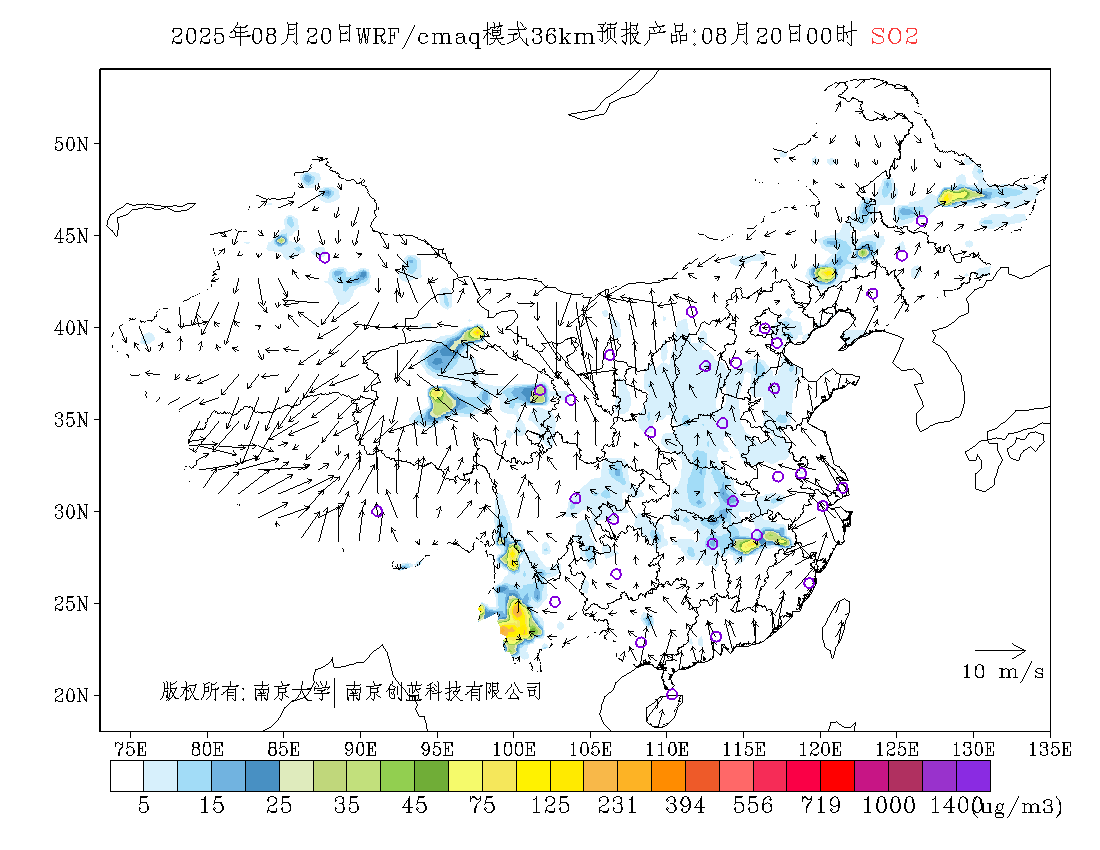Click legend value 75
The height and width of the screenshot is (850, 1100).
point(482,805)
